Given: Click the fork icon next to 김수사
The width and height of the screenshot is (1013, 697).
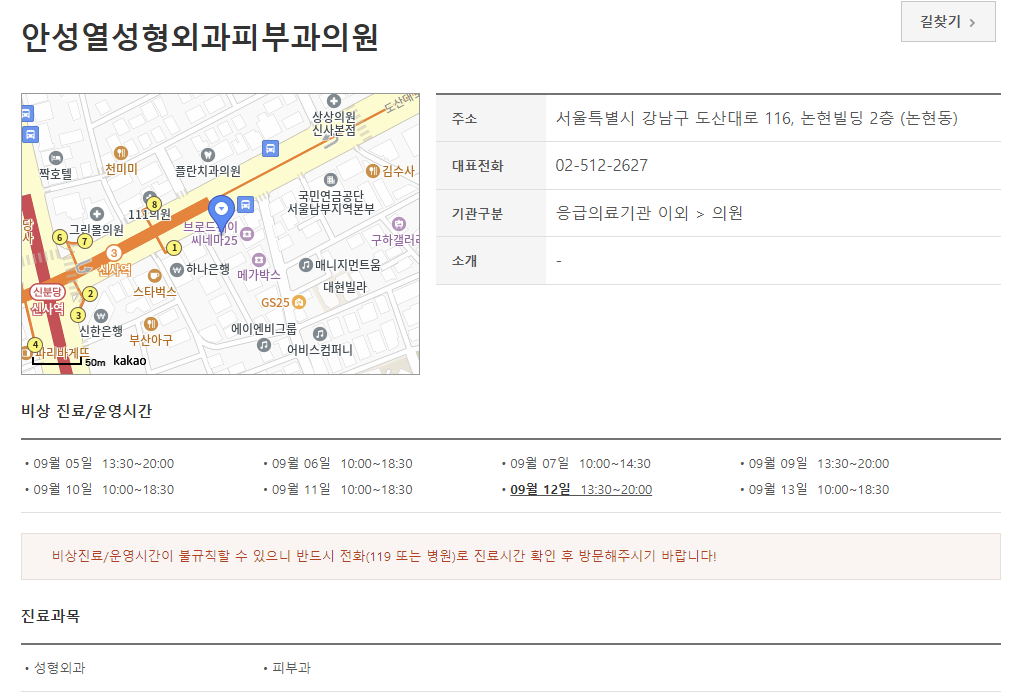Looking at the screenshot, I should (372, 171).
